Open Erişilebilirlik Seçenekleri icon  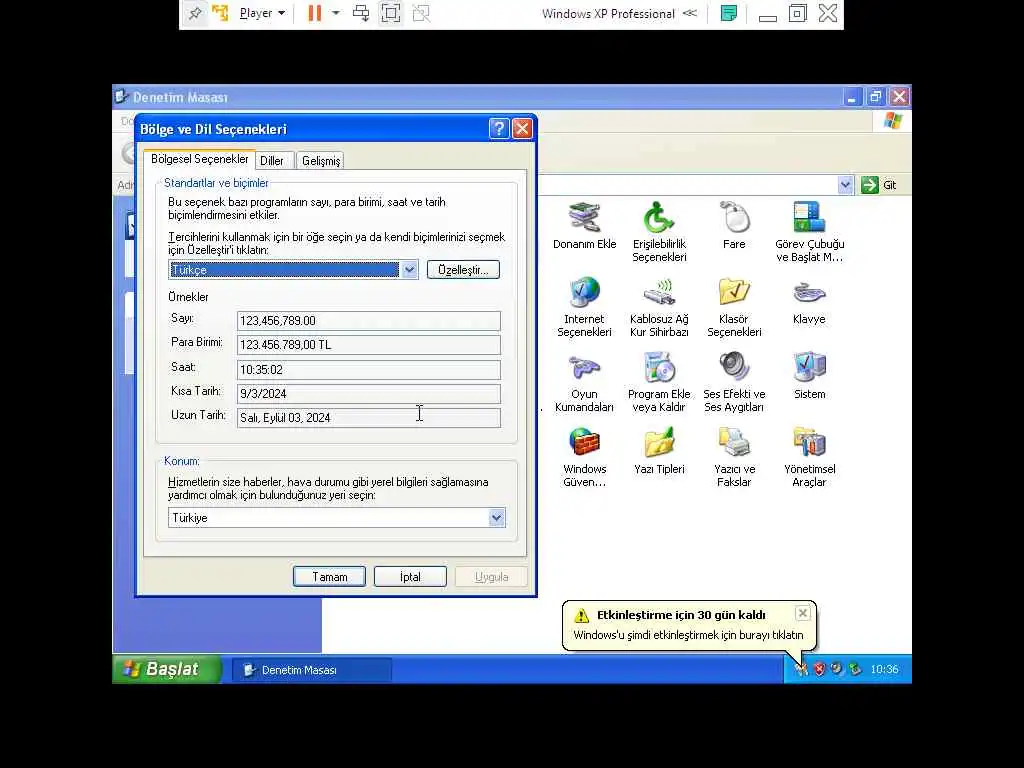pyautogui.click(x=659, y=232)
